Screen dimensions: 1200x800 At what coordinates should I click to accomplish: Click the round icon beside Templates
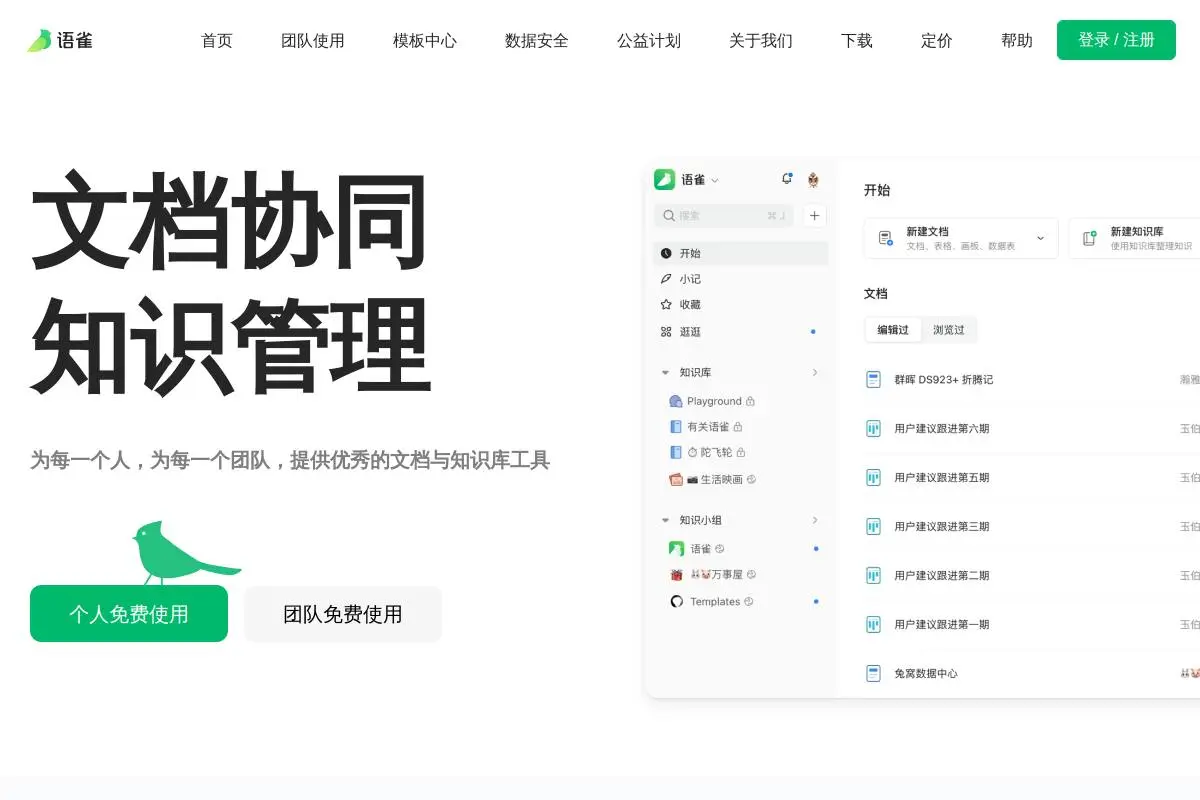click(676, 602)
